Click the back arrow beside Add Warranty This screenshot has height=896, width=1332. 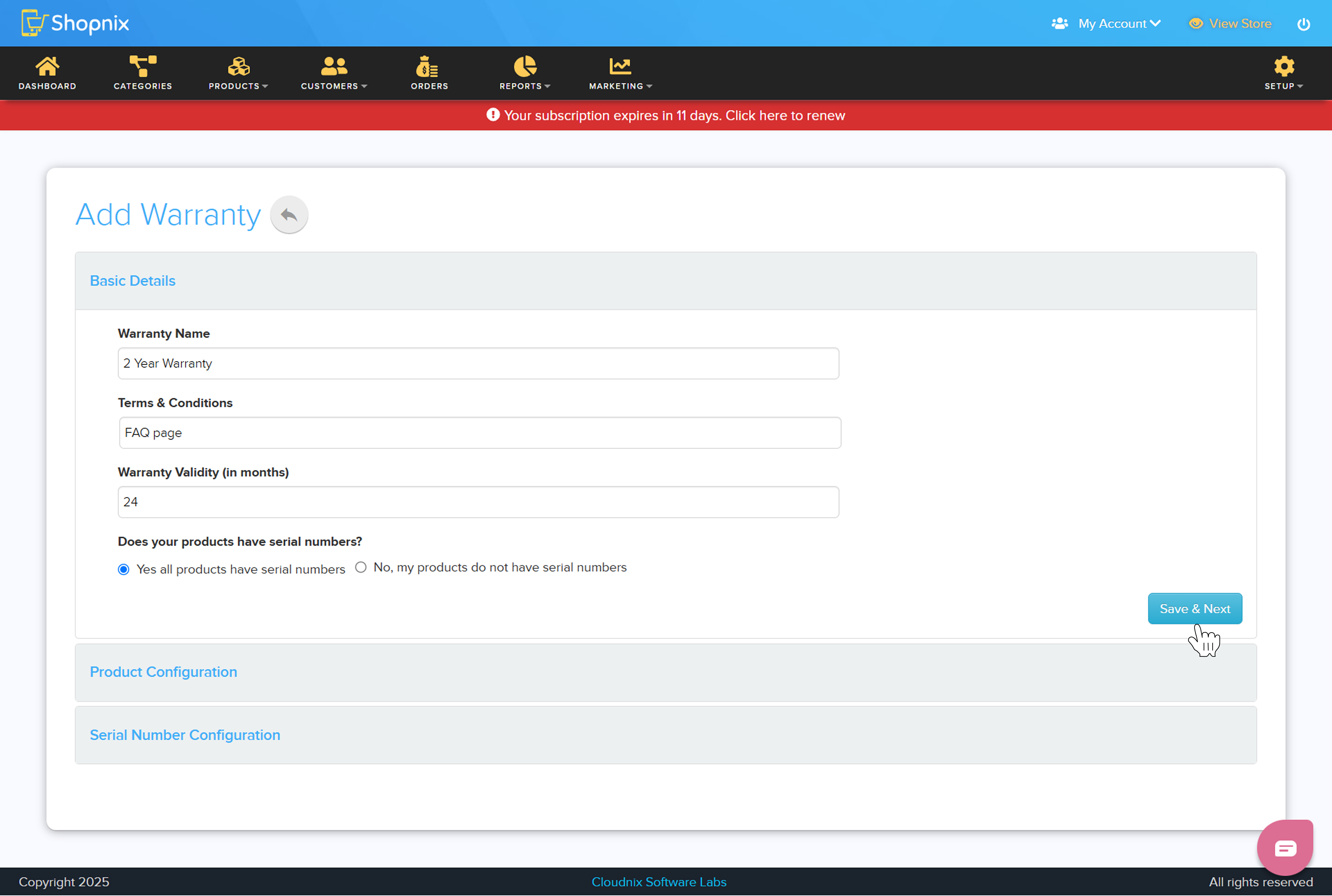(x=289, y=215)
